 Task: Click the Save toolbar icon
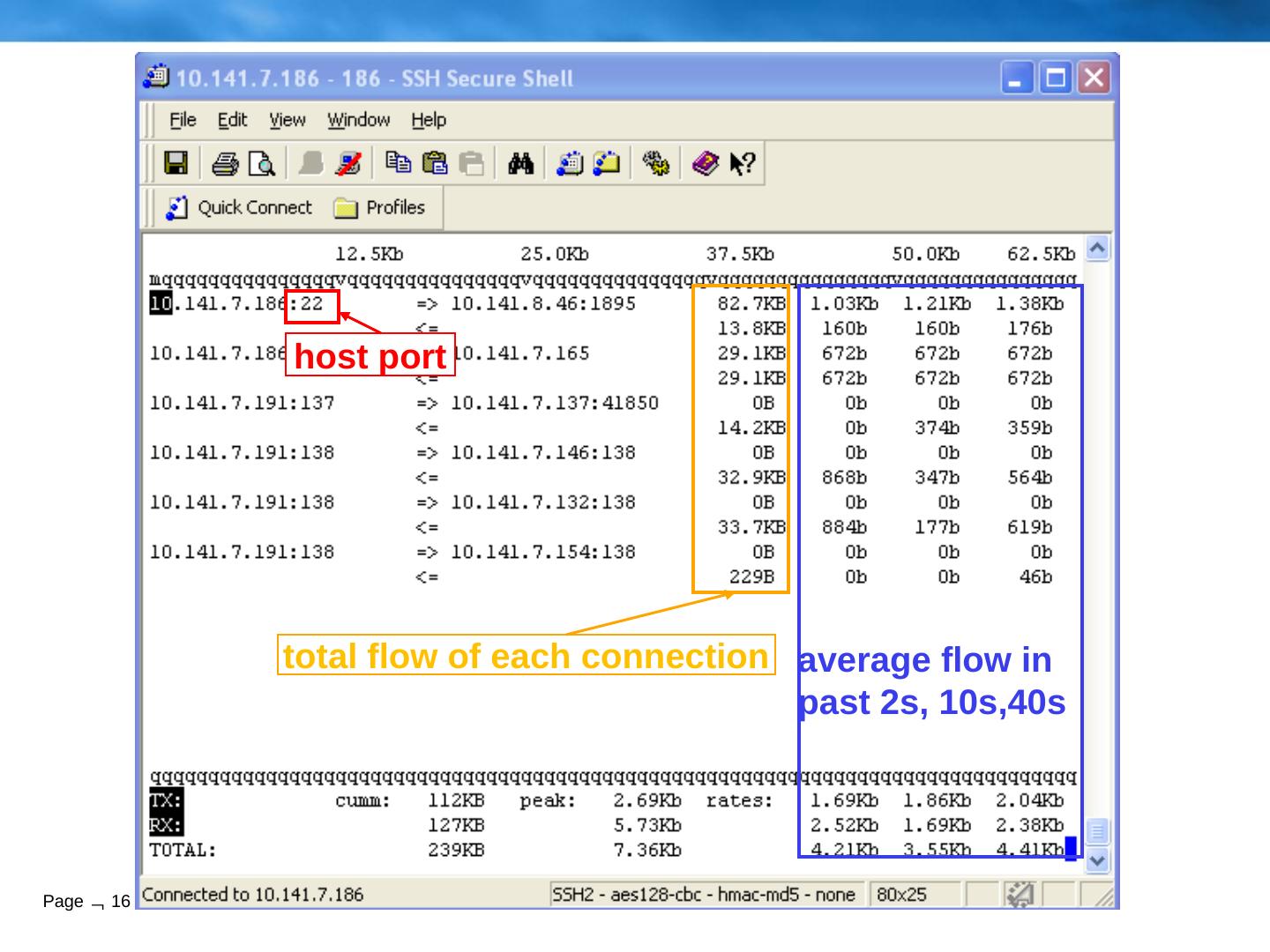[x=176, y=164]
